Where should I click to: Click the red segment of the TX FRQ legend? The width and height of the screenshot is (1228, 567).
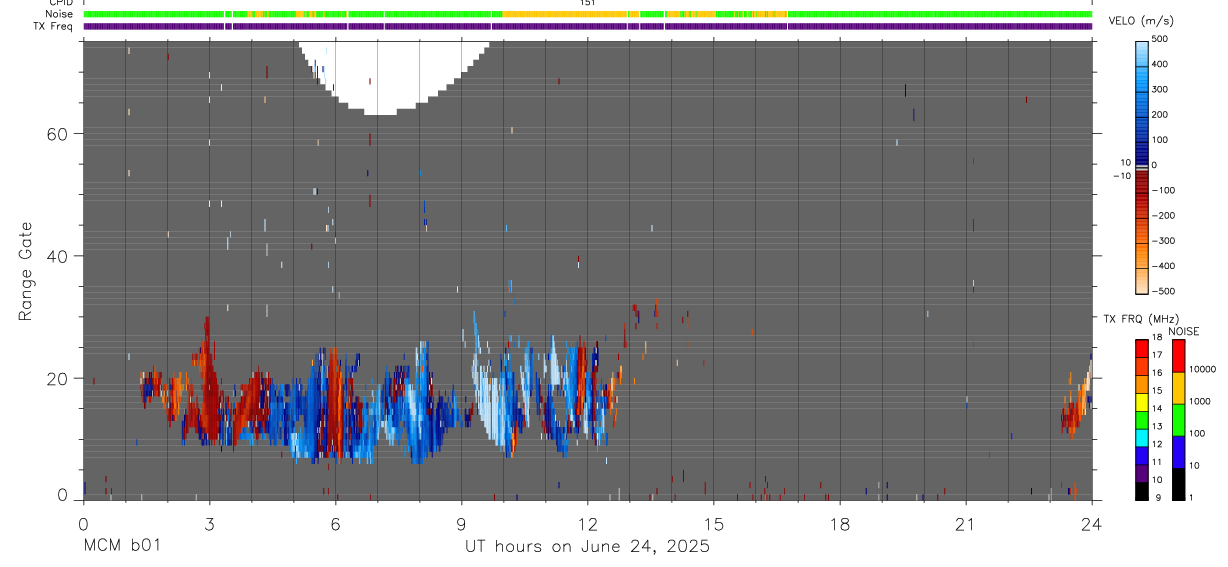(1141, 349)
